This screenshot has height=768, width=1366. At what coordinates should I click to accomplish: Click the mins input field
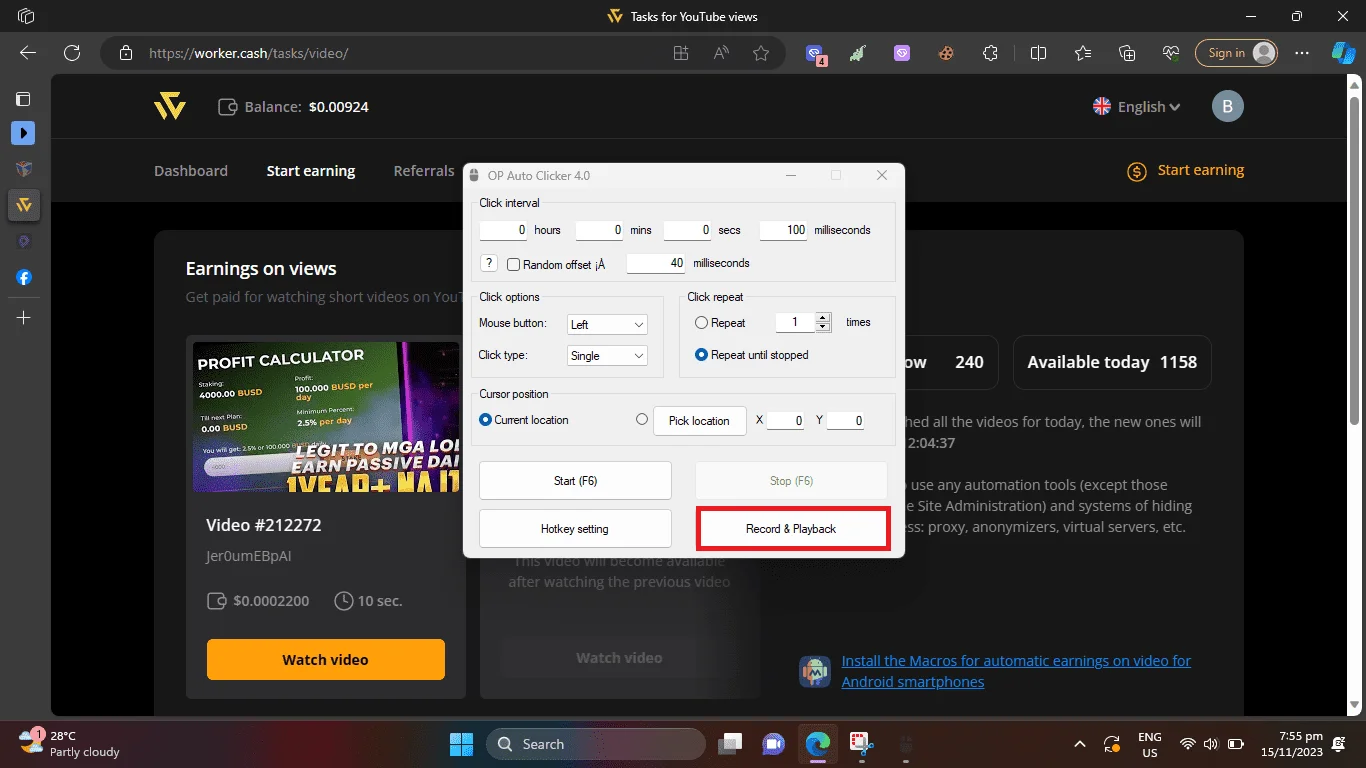coord(599,230)
